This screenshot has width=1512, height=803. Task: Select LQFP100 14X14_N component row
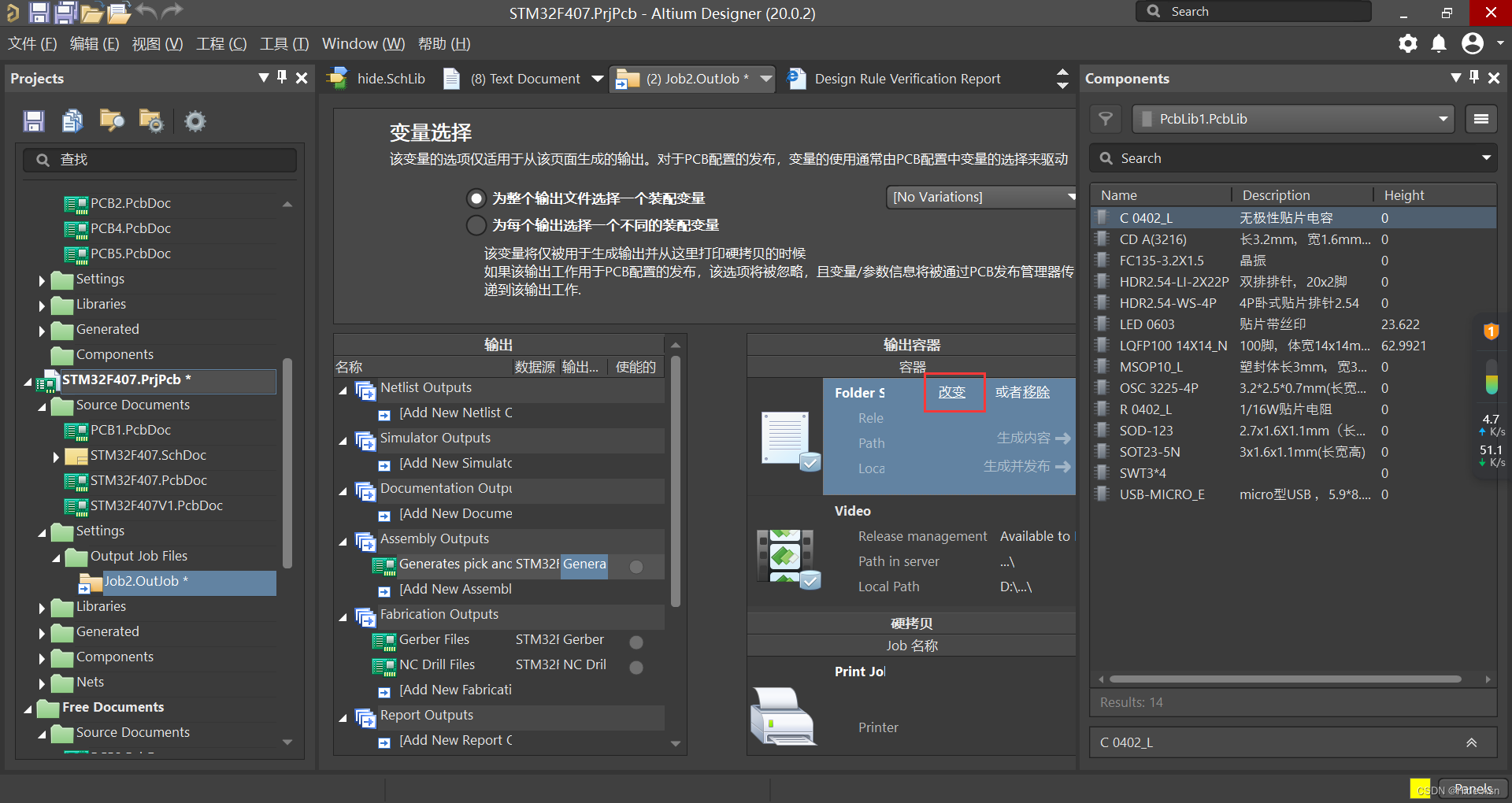tap(1293, 346)
